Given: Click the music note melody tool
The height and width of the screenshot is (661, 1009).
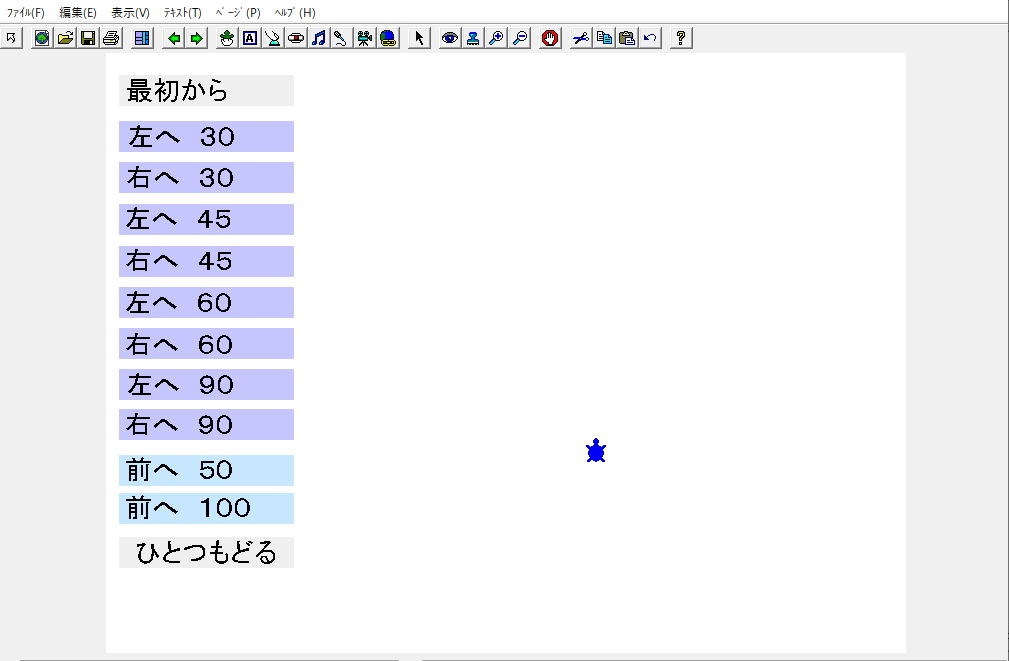Looking at the screenshot, I should [x=319, y=38].
